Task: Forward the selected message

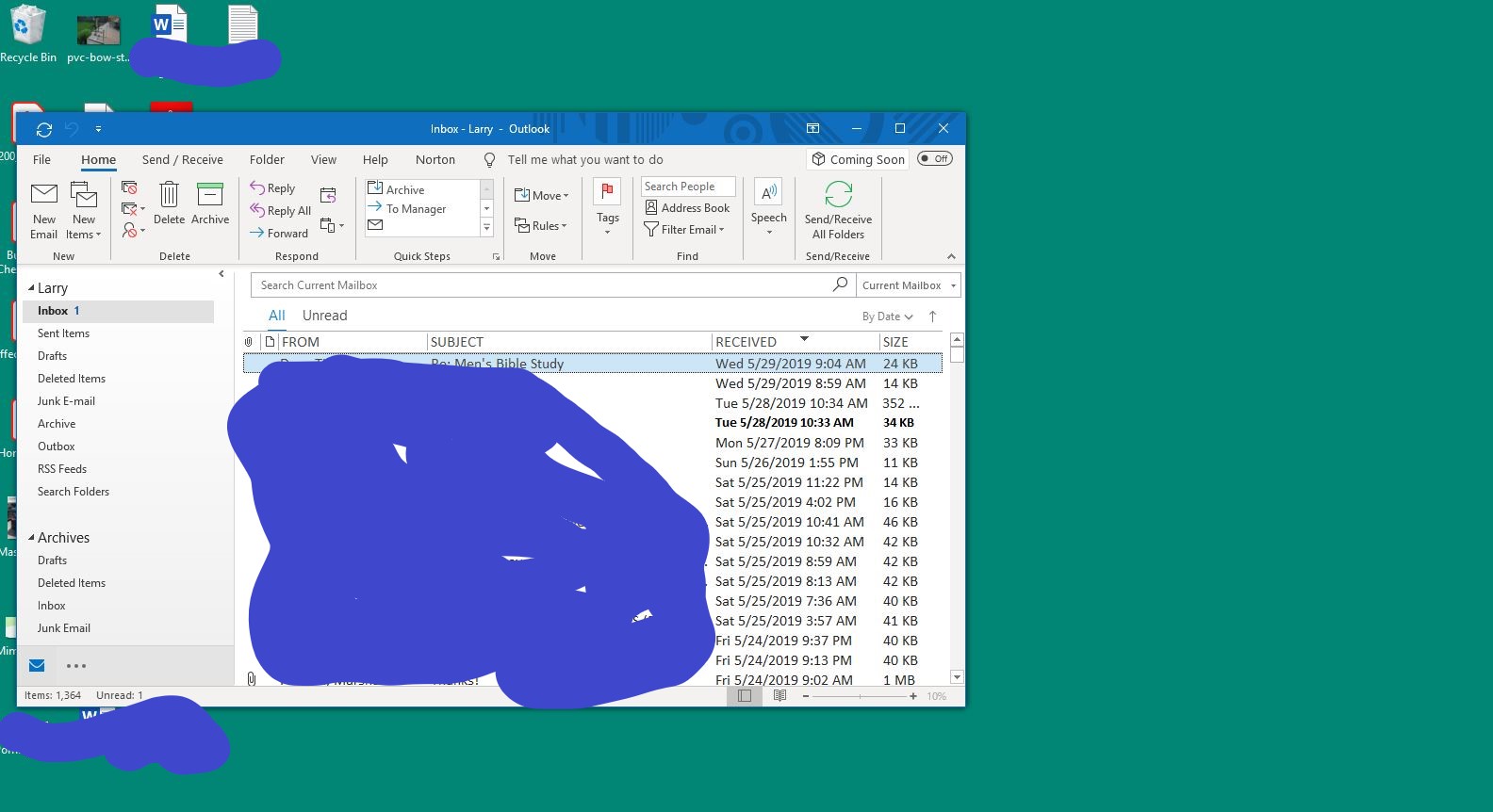Action: pyautogui.click(x=279, y=234)
